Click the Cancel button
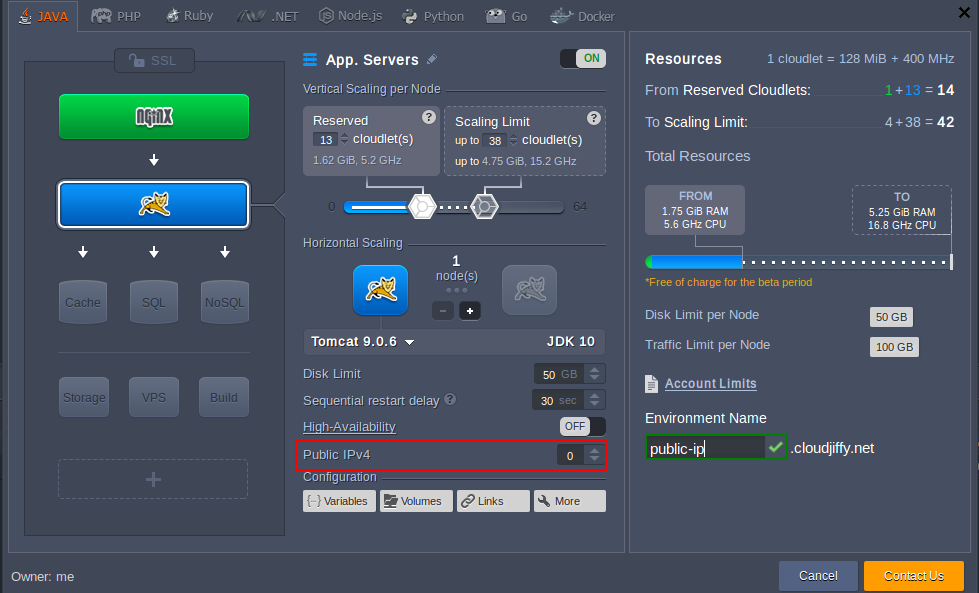 pyautogui.click(x=818, y=576)
